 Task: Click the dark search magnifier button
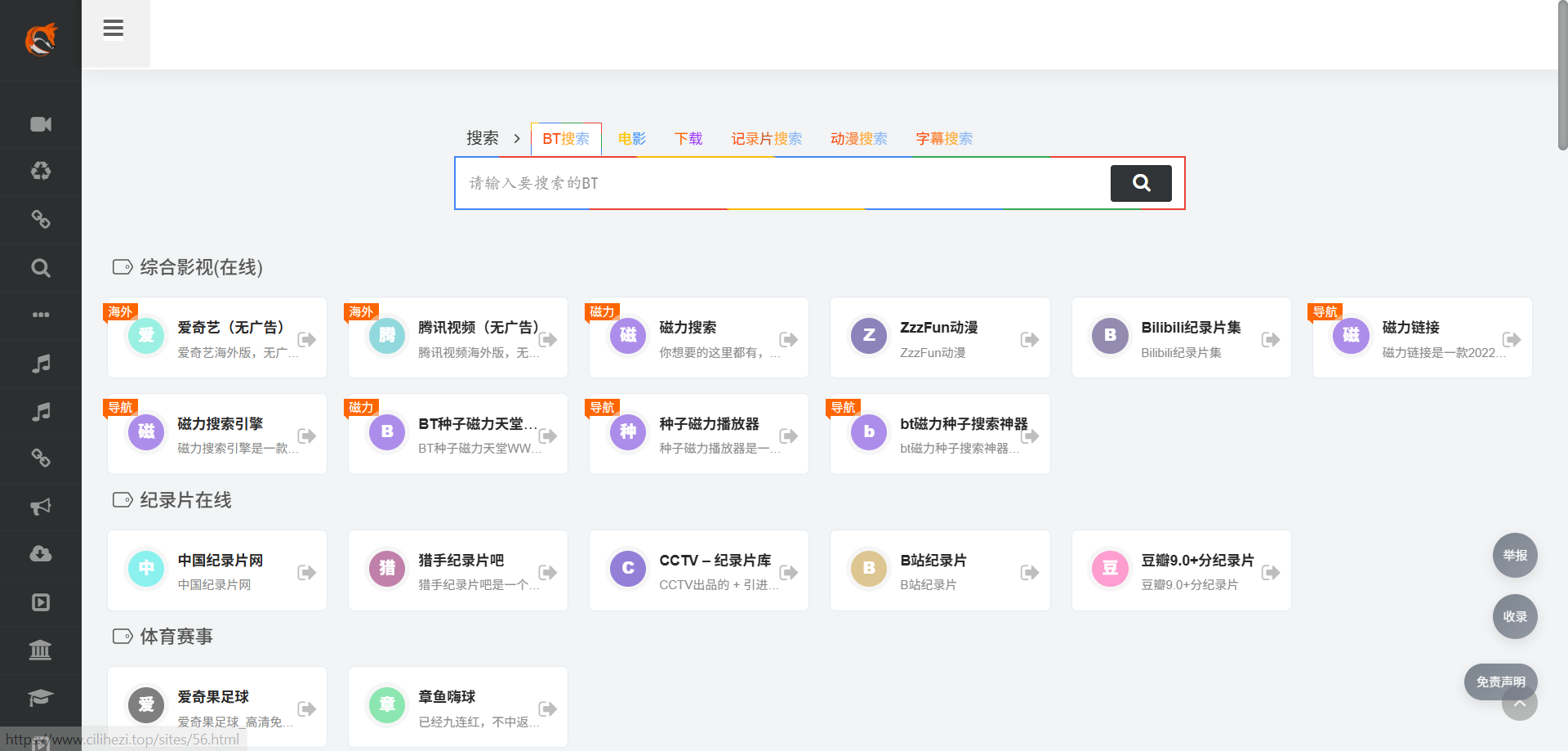tap(1141, 183)
